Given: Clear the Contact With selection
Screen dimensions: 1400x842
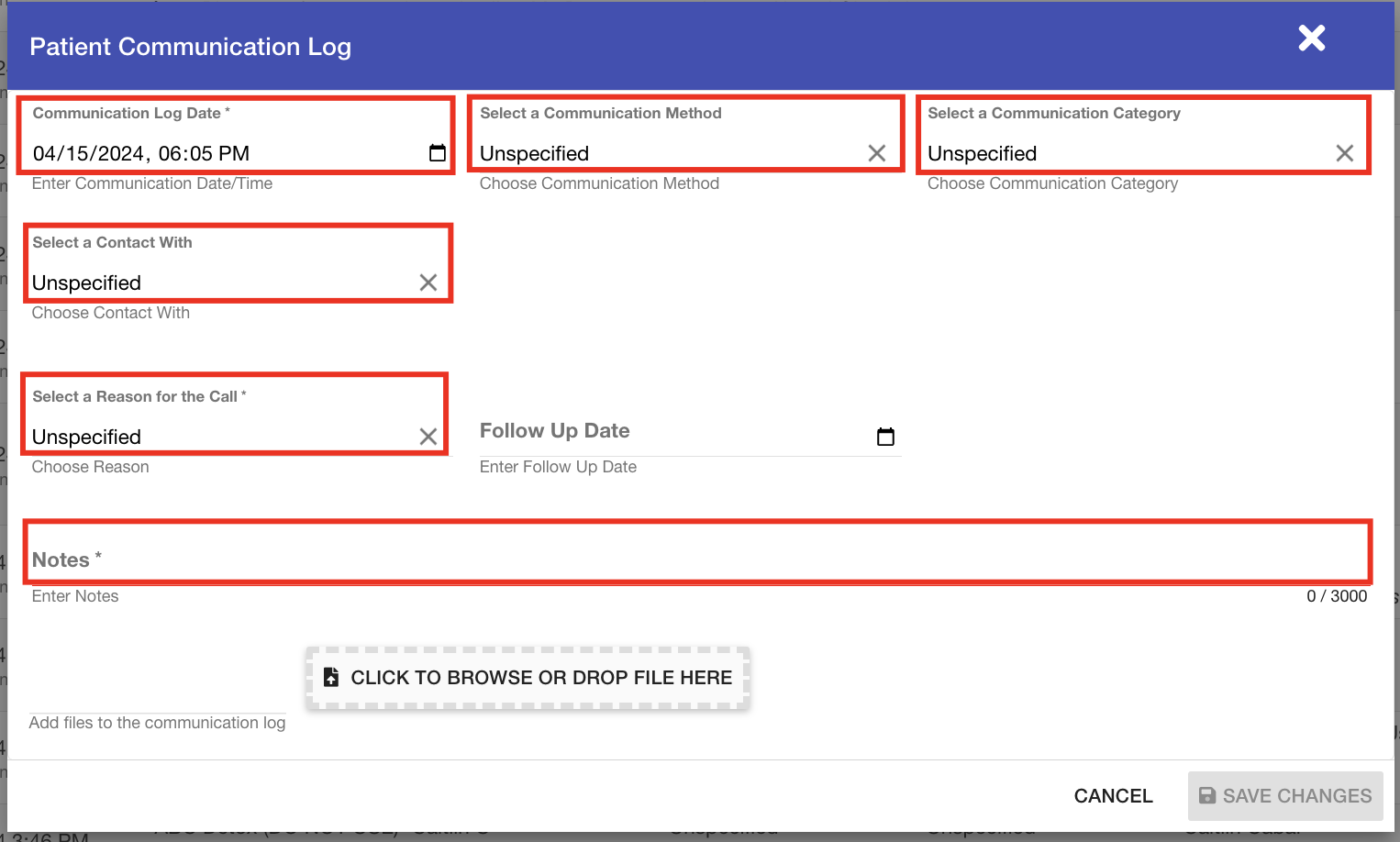Looking at the screenshot, I should 428,283.
